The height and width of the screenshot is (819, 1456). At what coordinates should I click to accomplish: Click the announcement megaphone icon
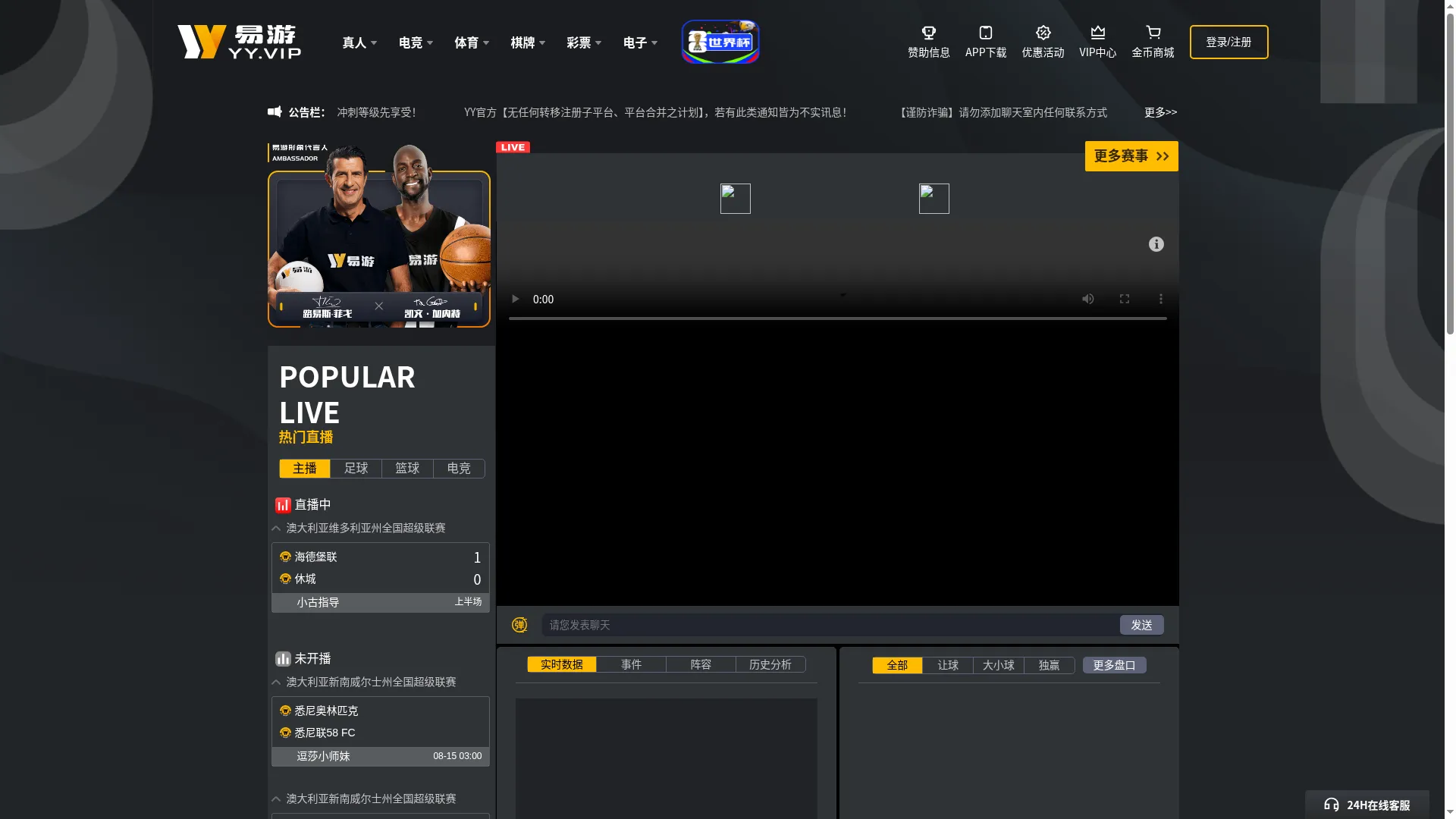tap(275, 111)
